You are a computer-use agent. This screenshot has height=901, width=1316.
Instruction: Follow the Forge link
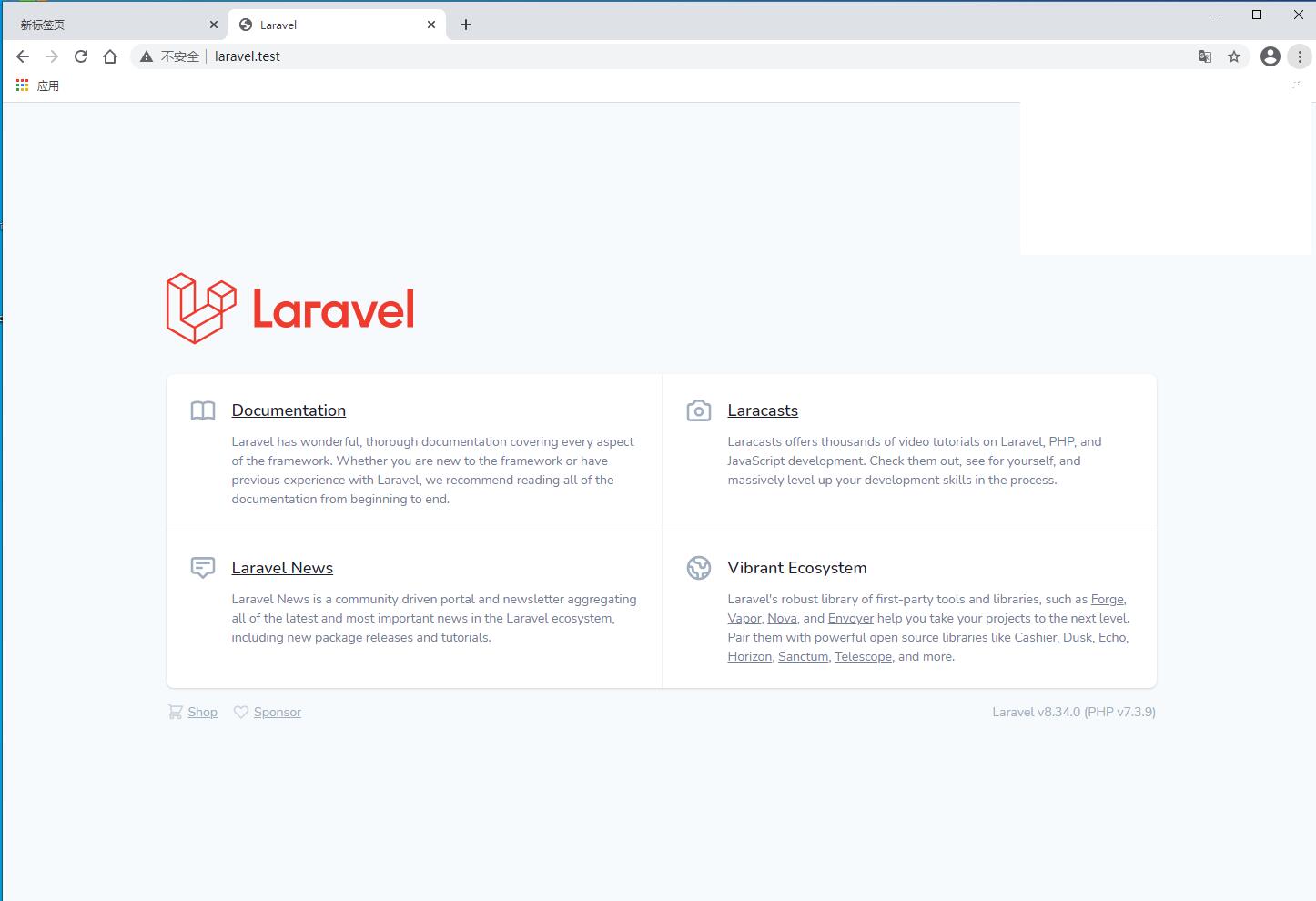click(1108, 599)
